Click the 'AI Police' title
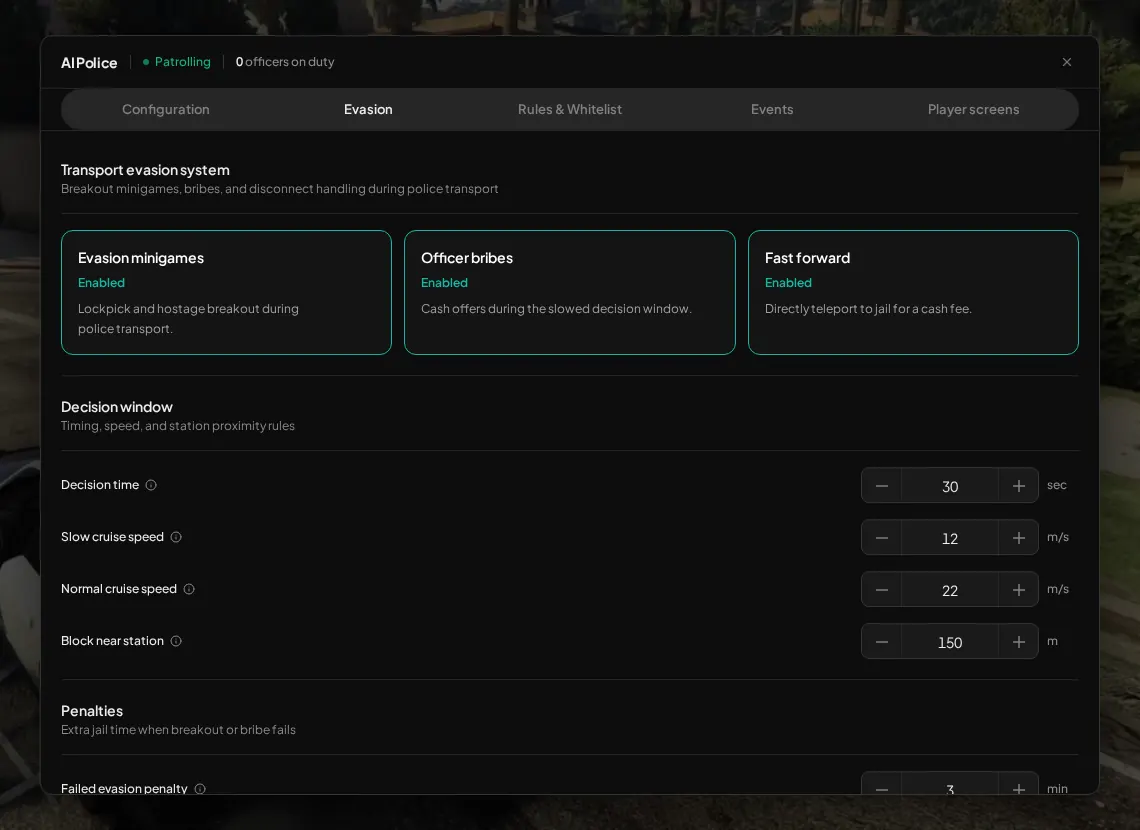 click(x=89, y=63)
